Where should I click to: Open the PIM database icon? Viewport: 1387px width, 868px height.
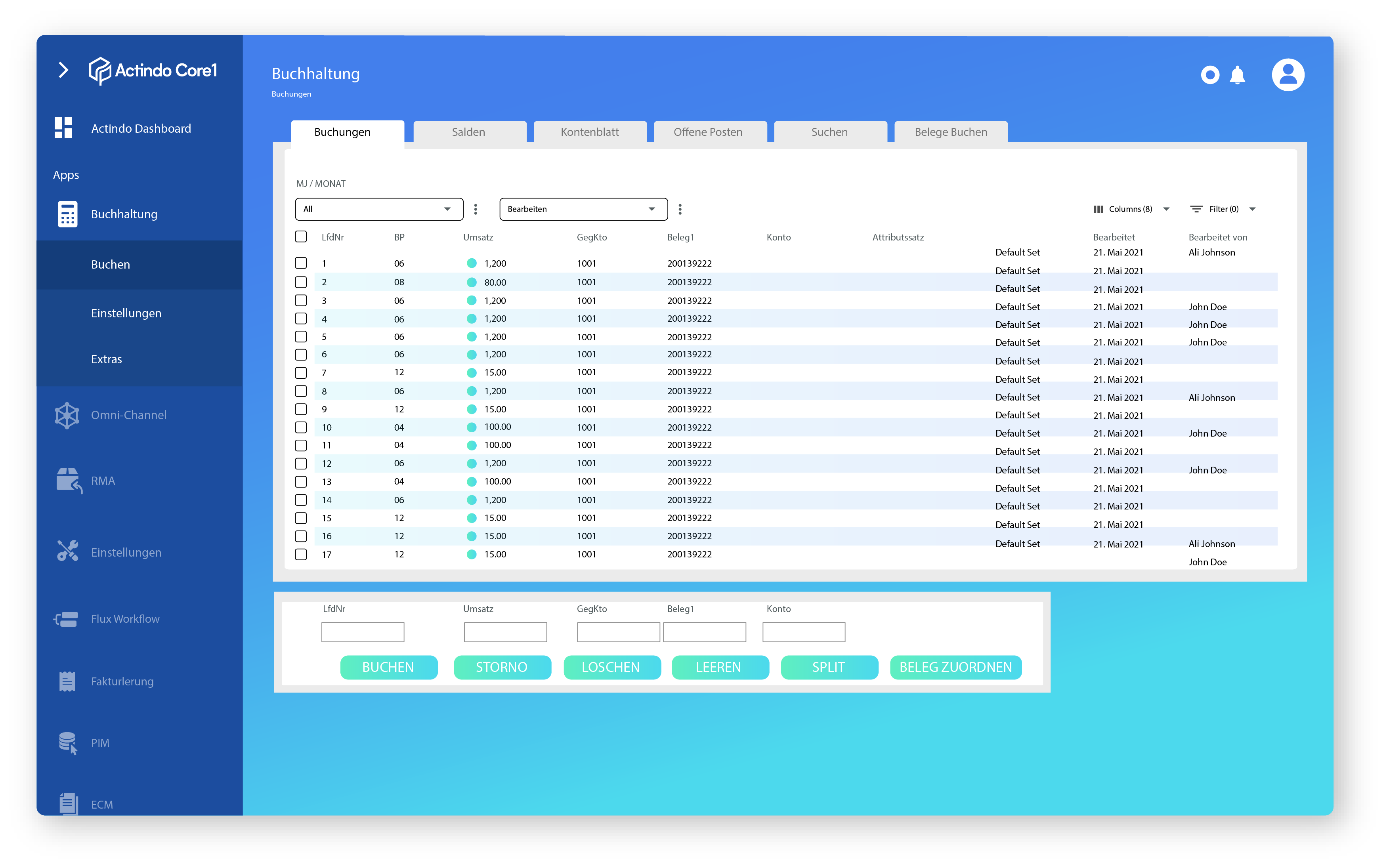pos(68,743)
